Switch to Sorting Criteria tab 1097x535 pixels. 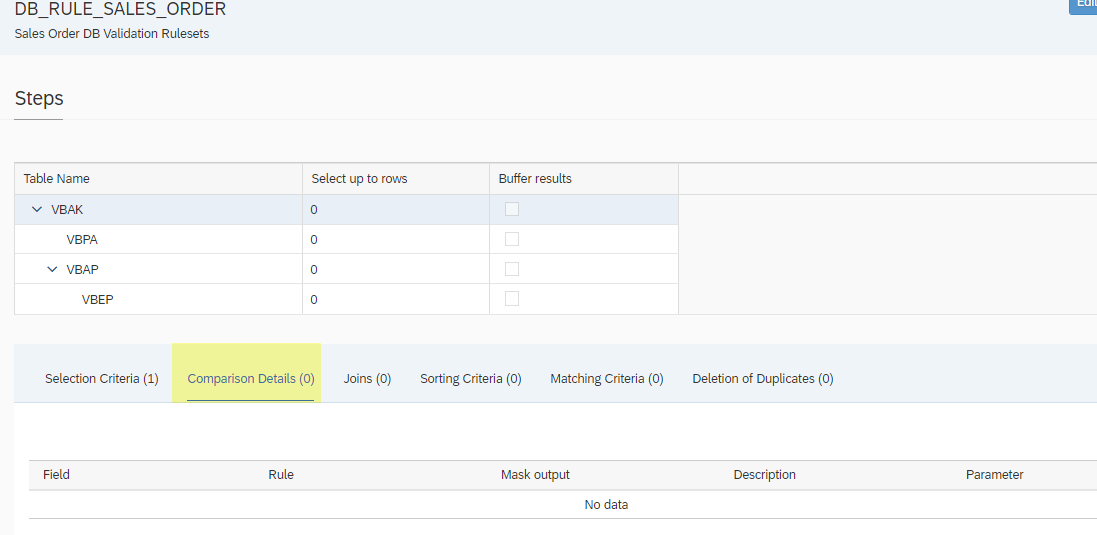pos(470,379)
